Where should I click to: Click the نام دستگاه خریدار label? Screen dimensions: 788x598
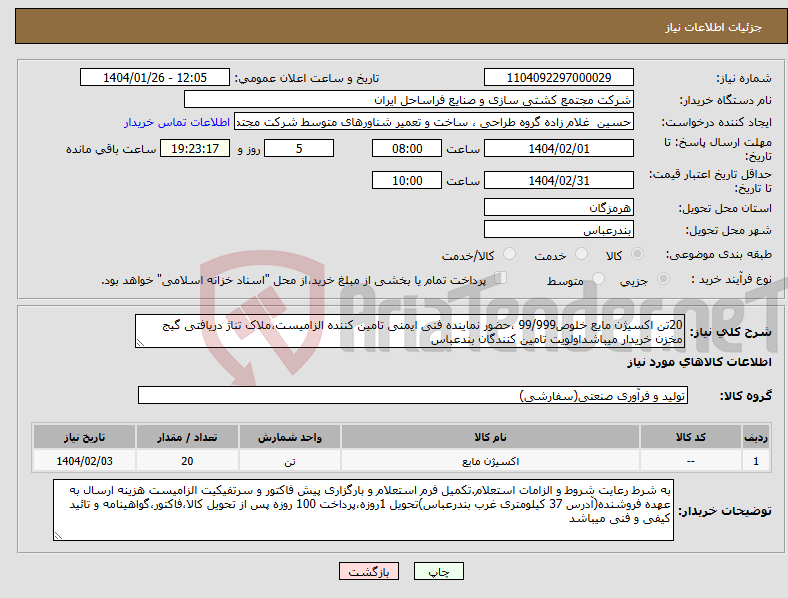tap(726, 100)
